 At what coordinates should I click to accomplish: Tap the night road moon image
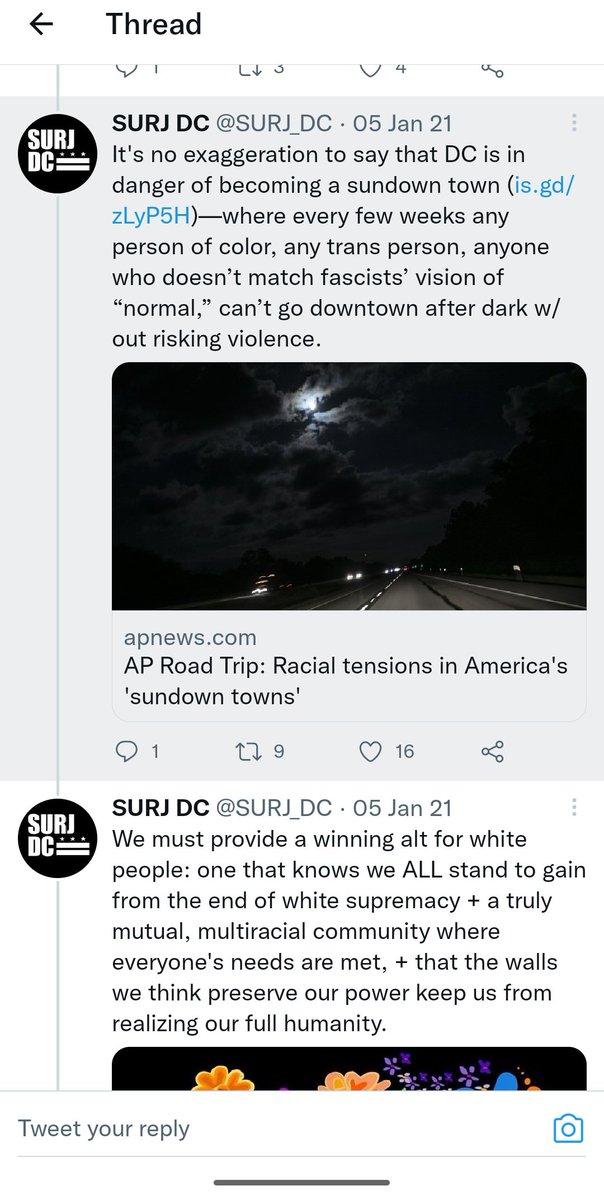pos(348,486)
